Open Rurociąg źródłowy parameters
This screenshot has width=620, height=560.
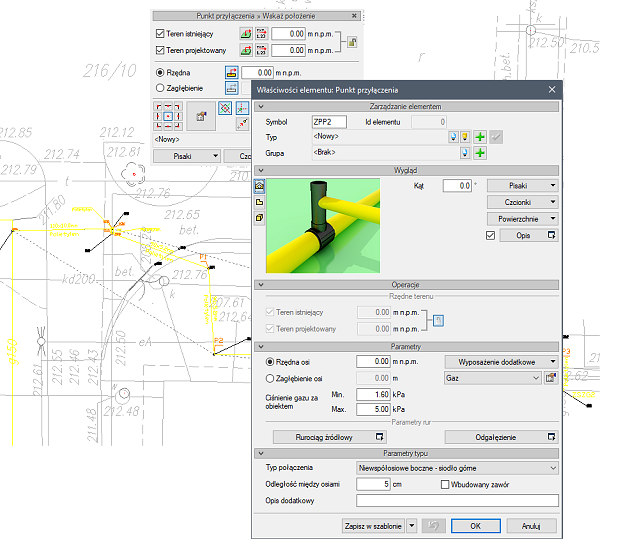click(329, 437)
